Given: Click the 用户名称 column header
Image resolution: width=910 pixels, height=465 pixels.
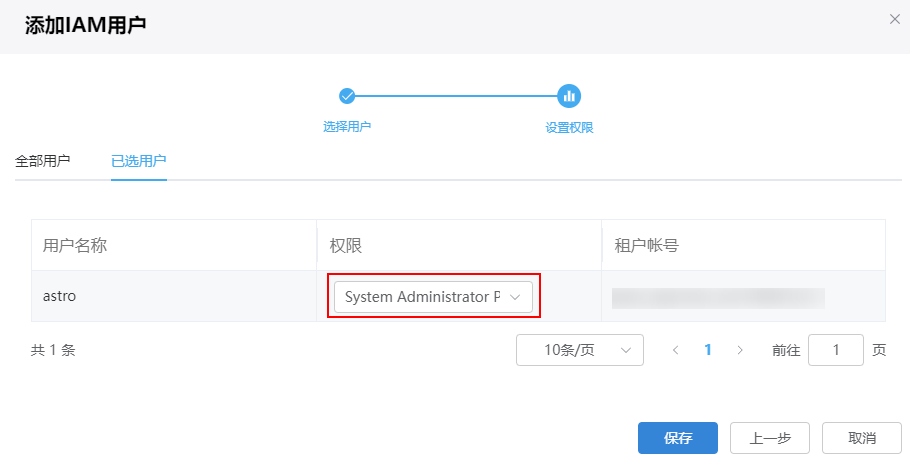Looking at the screenshot, I should coord(75,245).
